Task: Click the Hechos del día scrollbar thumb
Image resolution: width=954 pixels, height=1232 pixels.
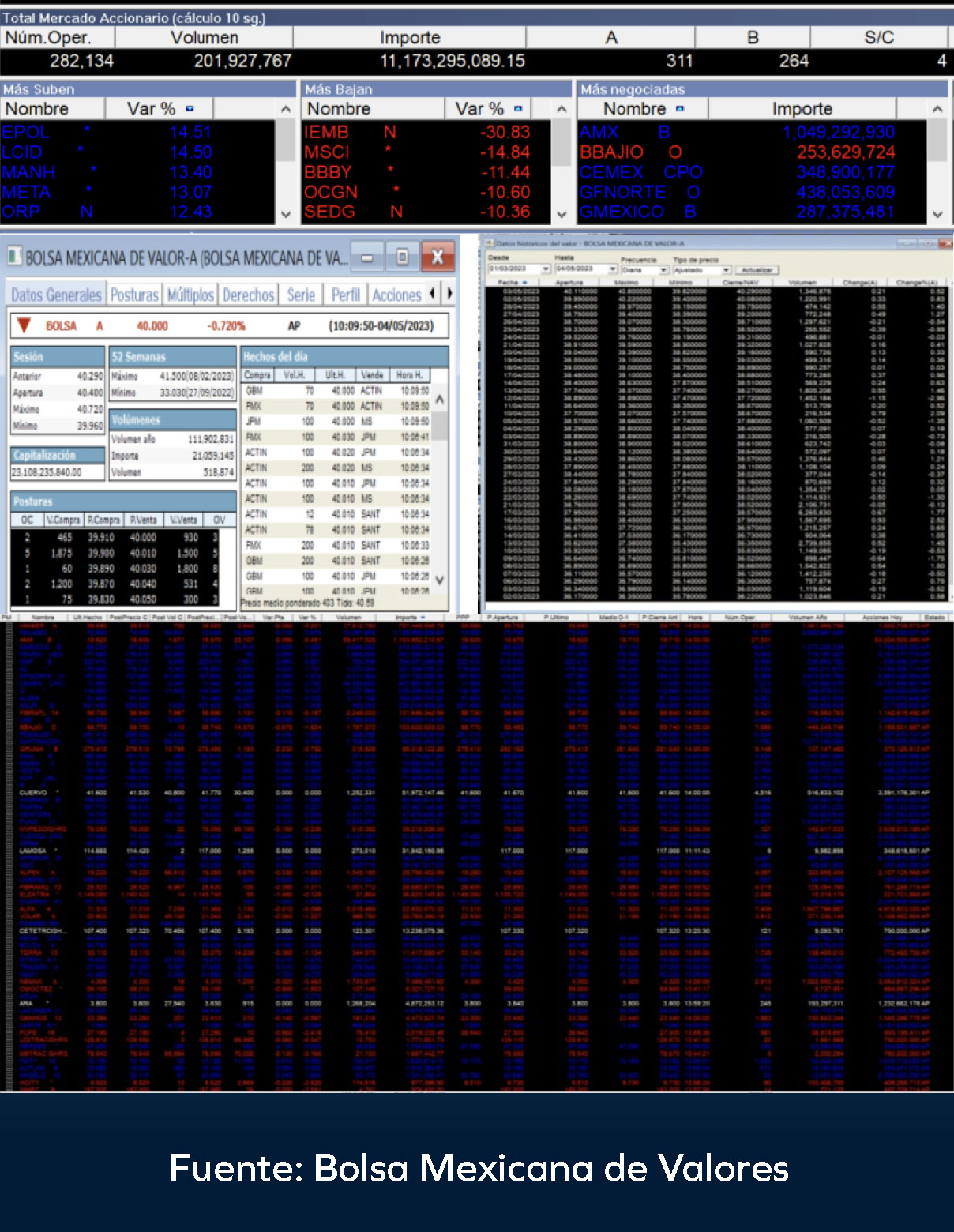Action: coord(440,425)
